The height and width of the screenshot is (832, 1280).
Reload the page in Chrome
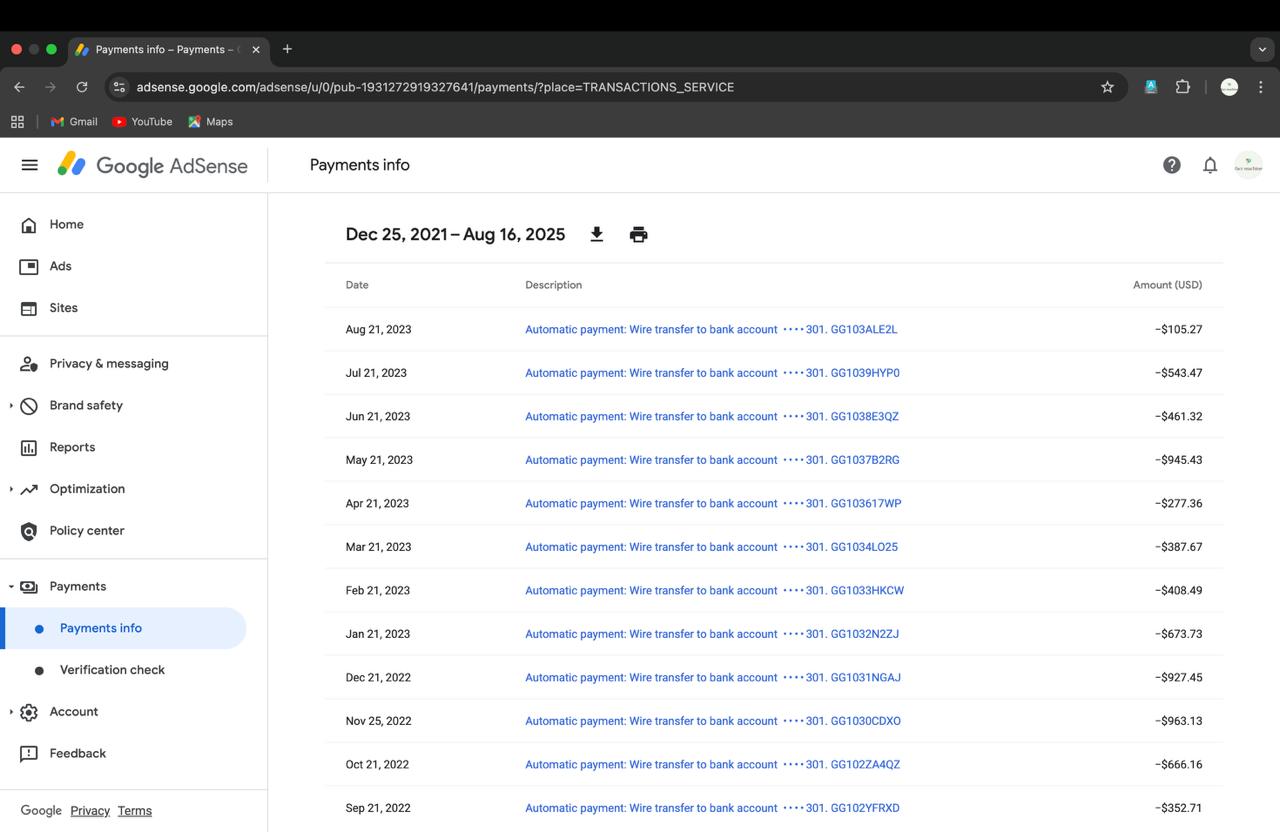[82, 87]
